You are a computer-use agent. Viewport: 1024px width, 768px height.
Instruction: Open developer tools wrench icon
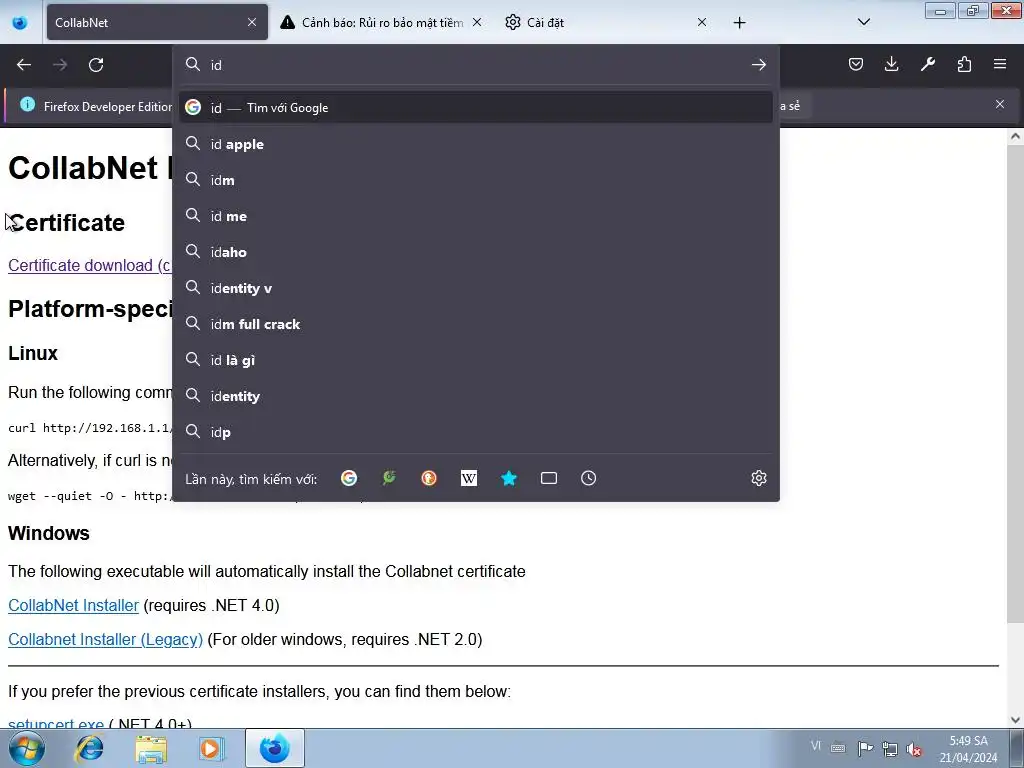click(x=928, y=64)
